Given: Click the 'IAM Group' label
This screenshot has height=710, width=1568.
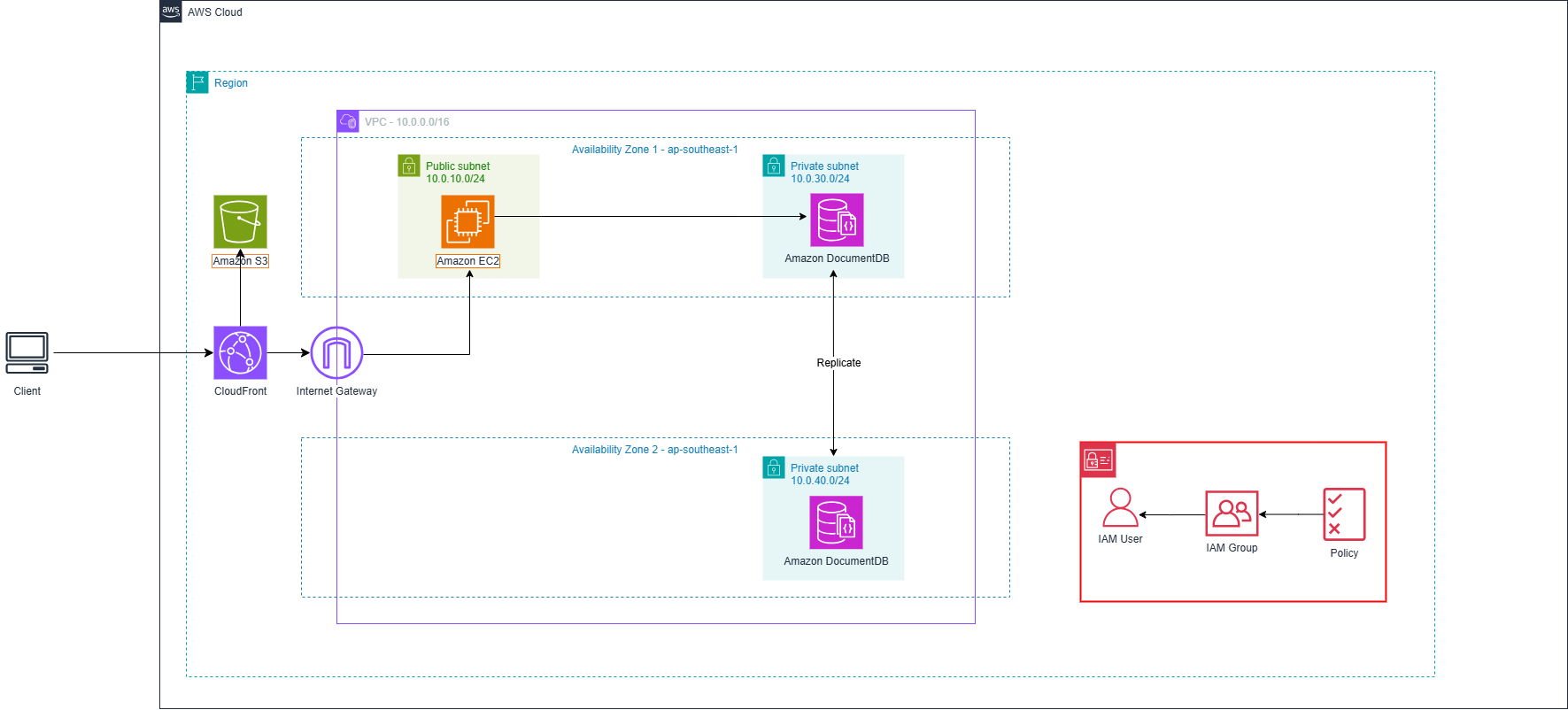Looking at the screenshot, I should tap(1232, 548).
